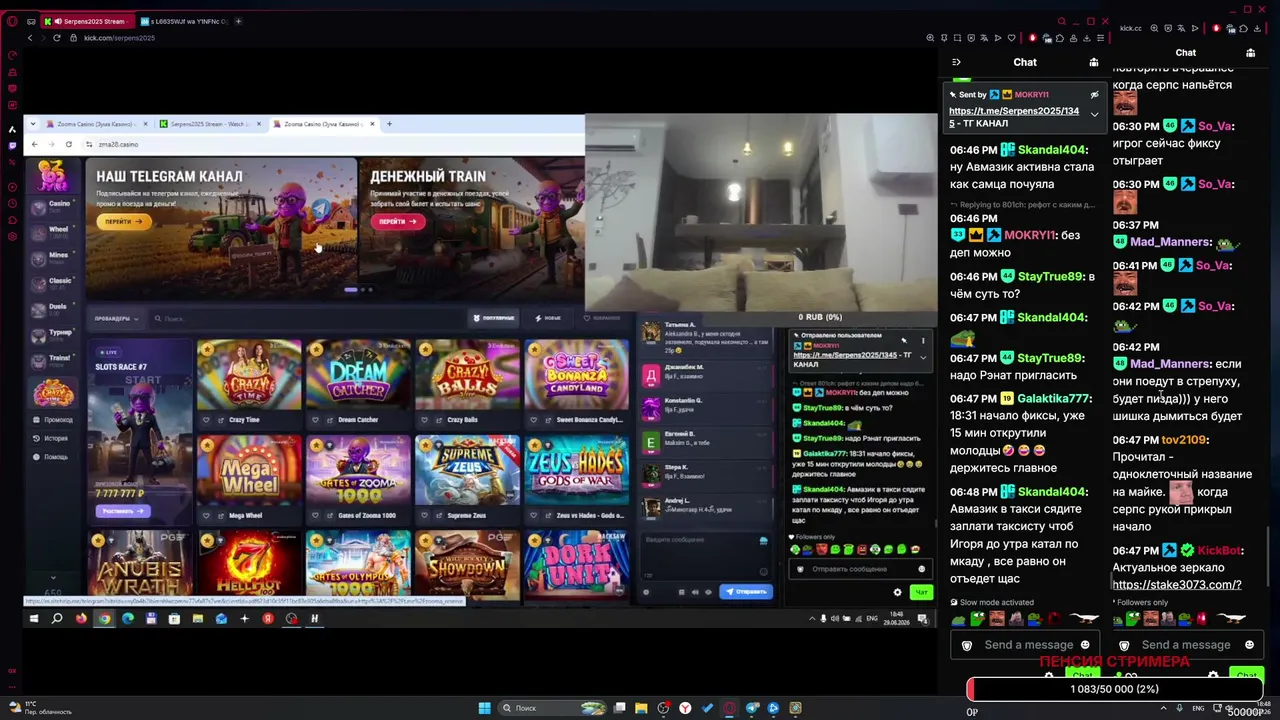
Task: Open Помощь in Zooma sidebar
Action: 51,457
